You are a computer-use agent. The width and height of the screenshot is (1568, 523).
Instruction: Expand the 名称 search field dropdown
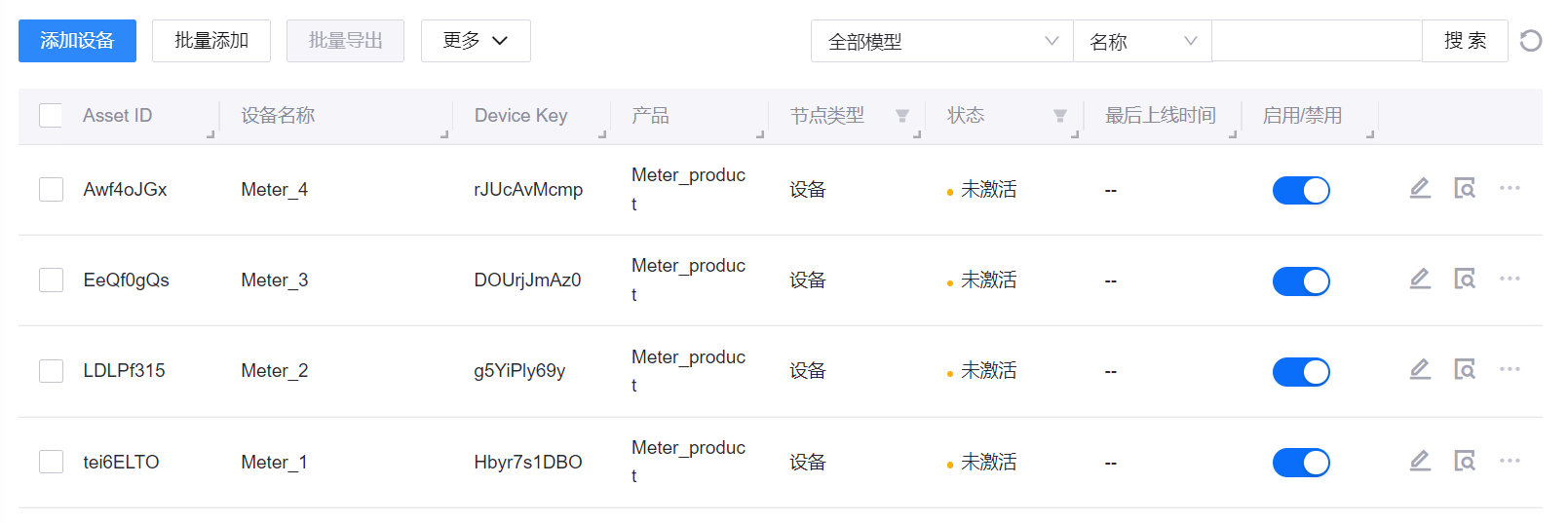tap(1142, 41)
